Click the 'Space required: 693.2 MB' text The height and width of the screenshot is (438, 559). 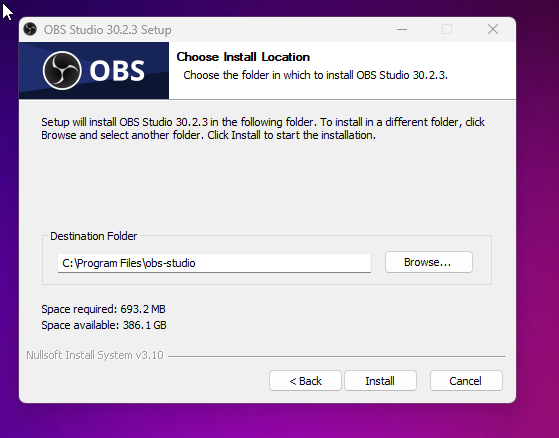coord(103,309)
